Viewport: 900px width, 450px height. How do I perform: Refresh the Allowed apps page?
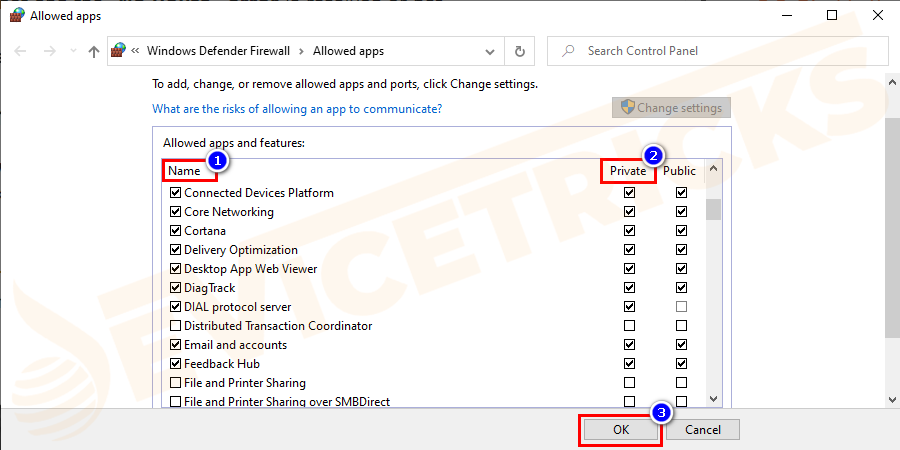pos(519,52)
